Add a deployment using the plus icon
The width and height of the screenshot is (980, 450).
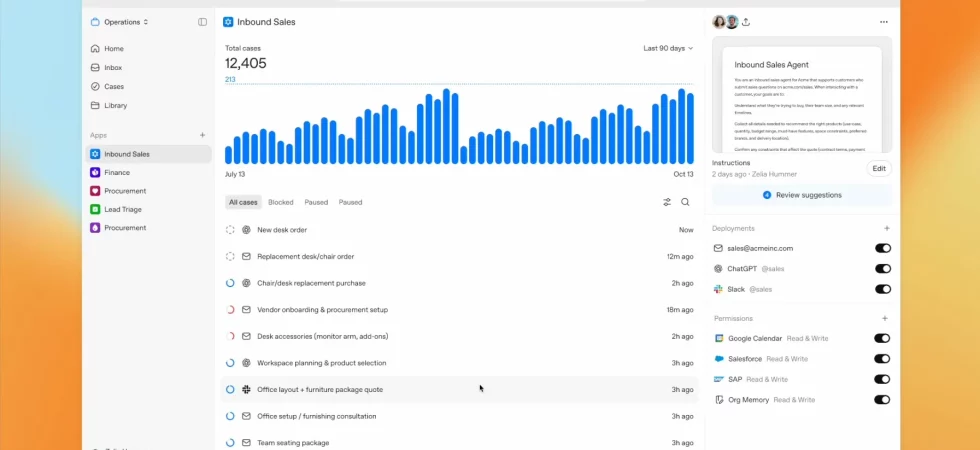[886, 228]
